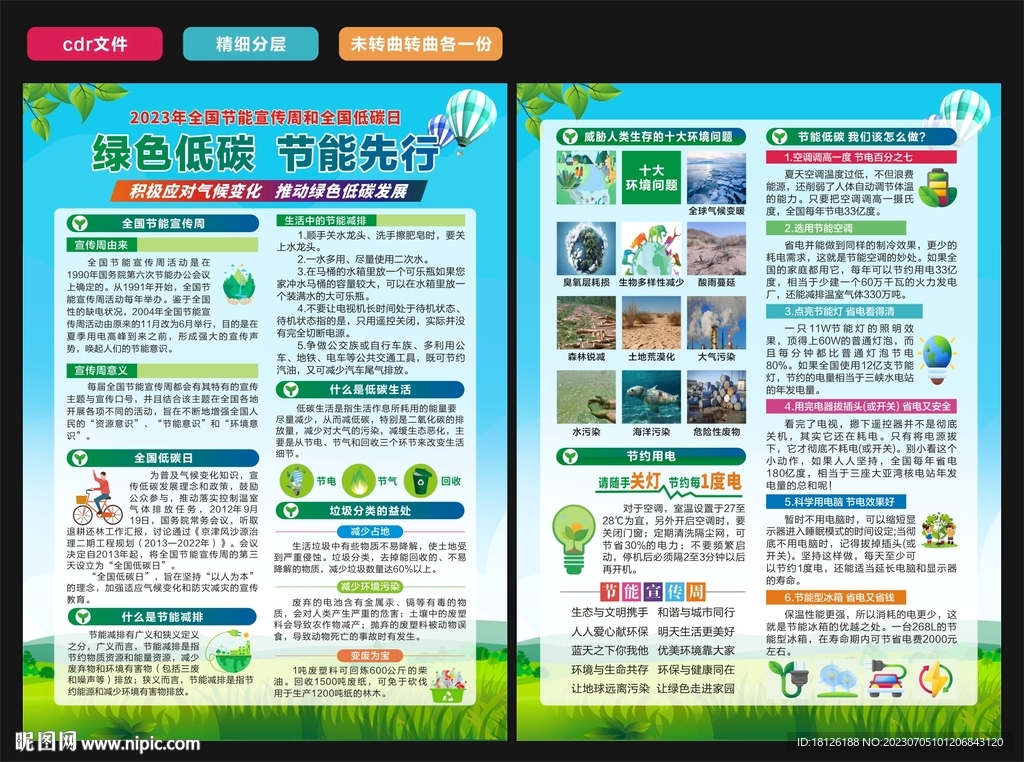1024x762 pixels.
Task: Click the 酸雨蔓延 photo
Action: [716, 248]
